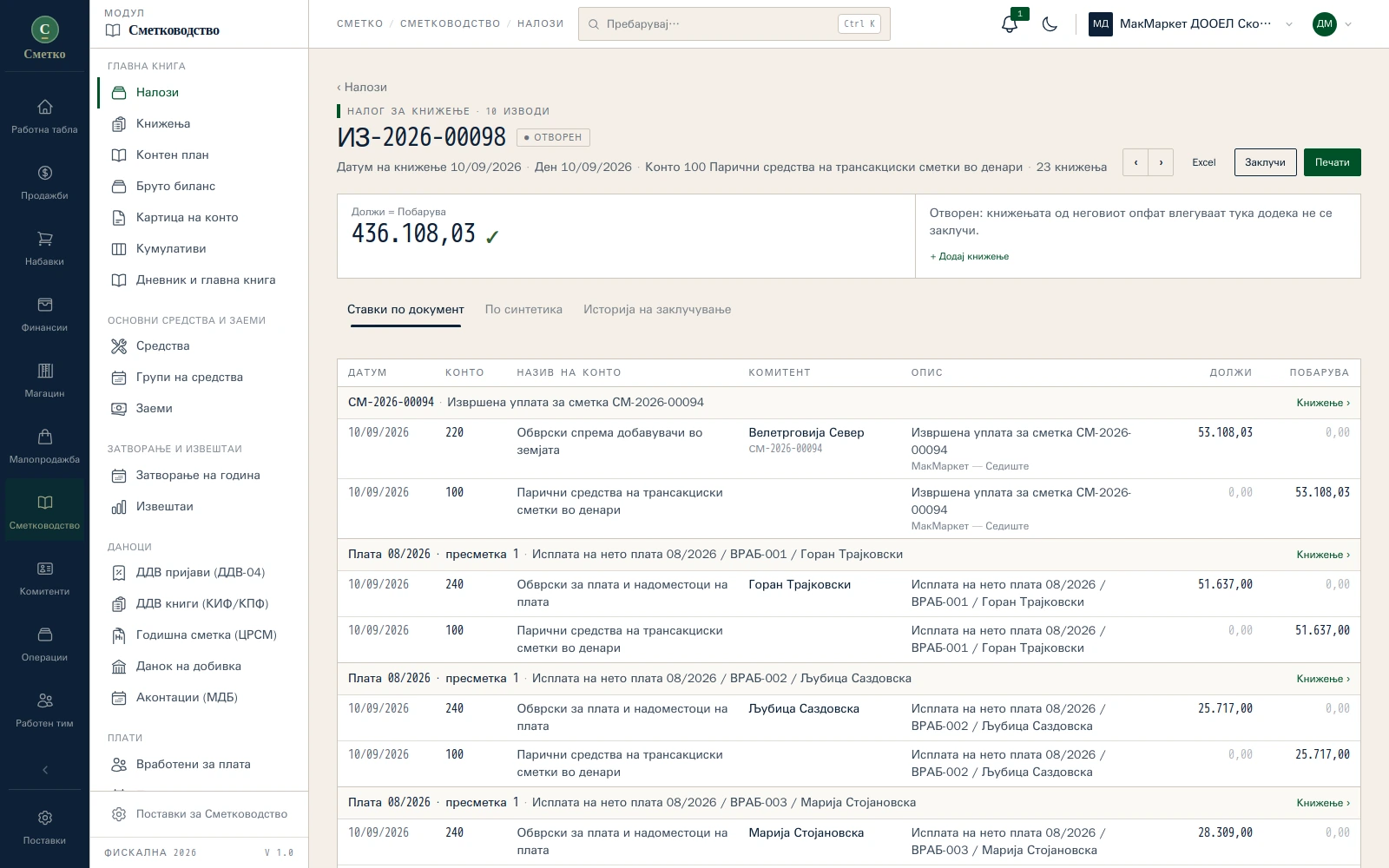Go to next document arrow
The height and width of the screenshot is (868, 1389).
click(x=1161, y=162)
